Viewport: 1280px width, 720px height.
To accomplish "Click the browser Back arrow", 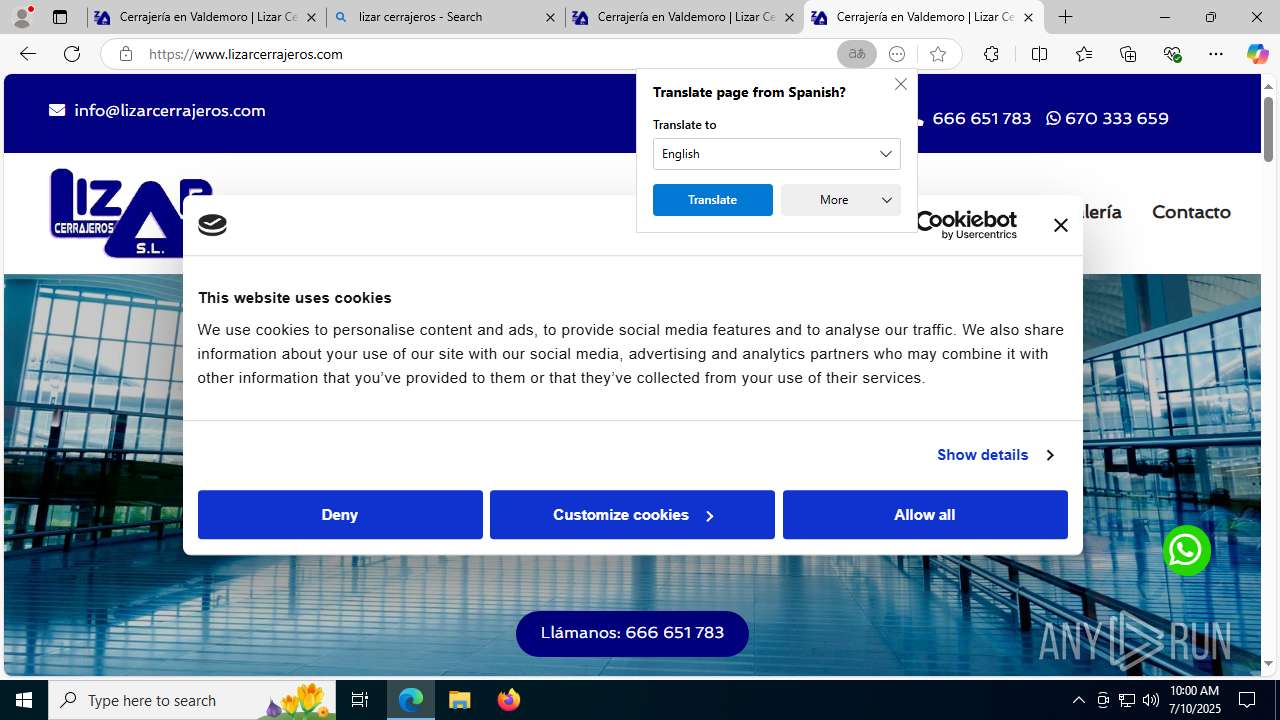I will click(x=28, y=54).
